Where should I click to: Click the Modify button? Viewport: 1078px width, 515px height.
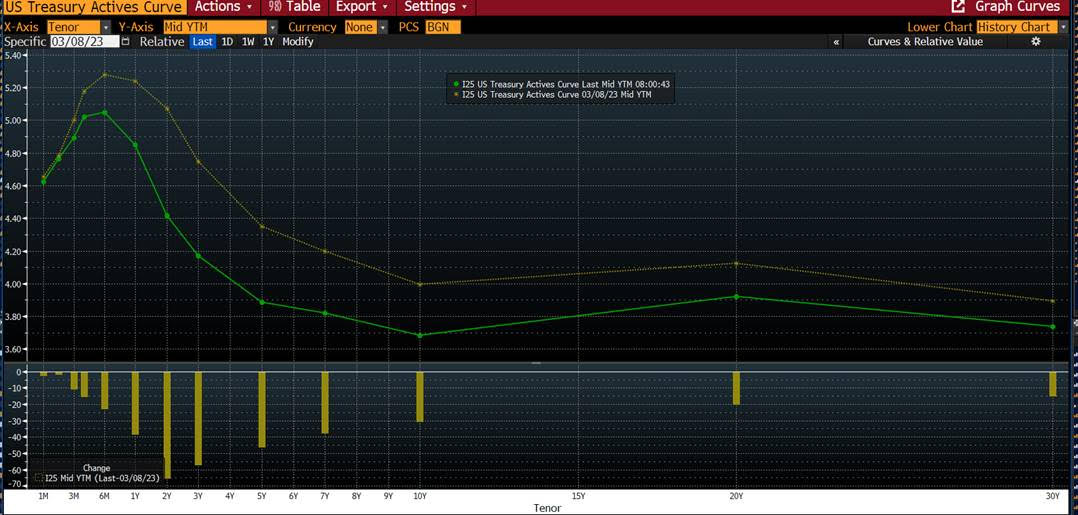[298, 41]
